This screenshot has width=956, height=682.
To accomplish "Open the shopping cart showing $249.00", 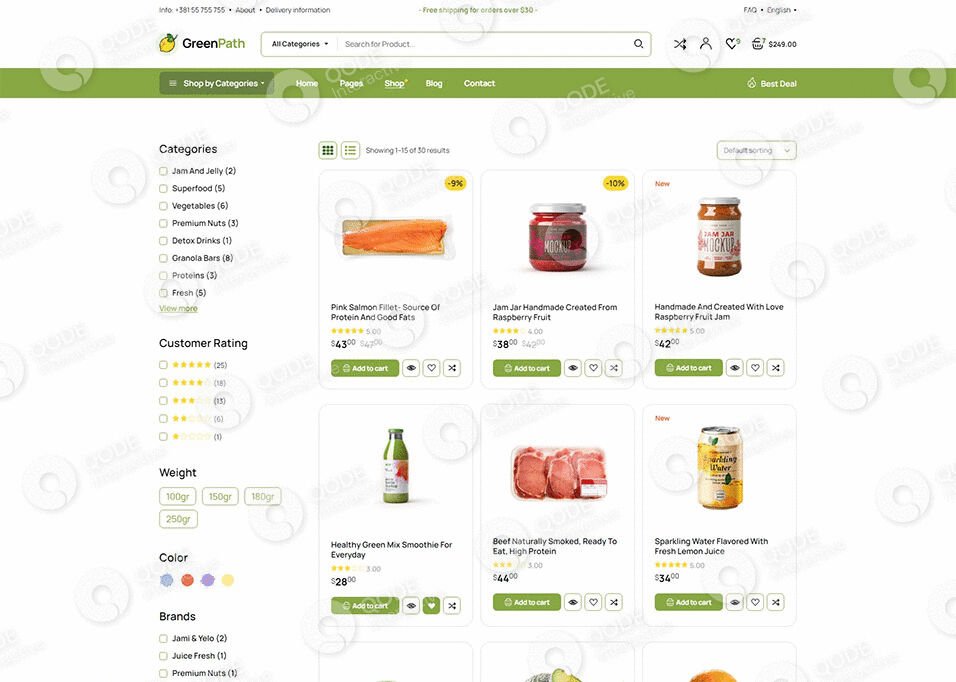I will (x=774, y=44).
